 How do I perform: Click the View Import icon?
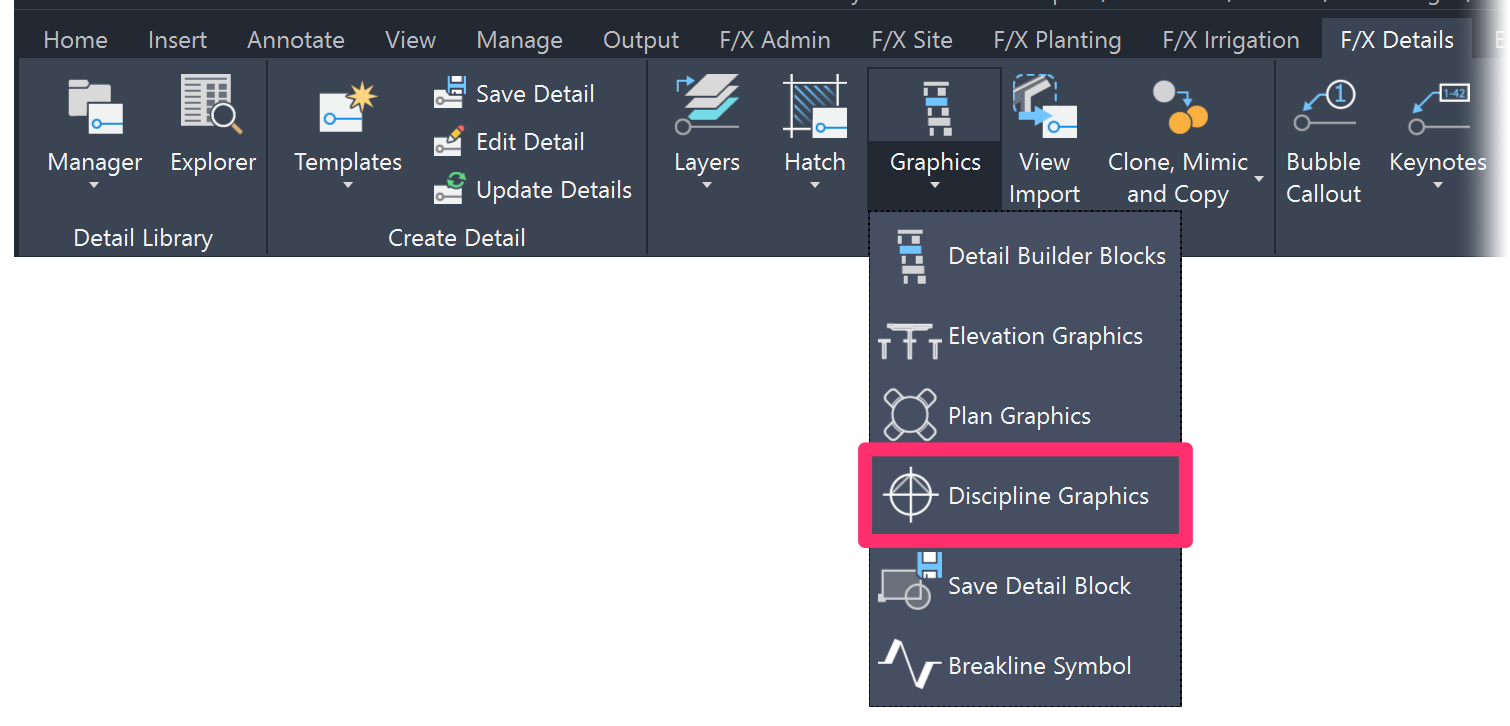tap(1044, 104)
